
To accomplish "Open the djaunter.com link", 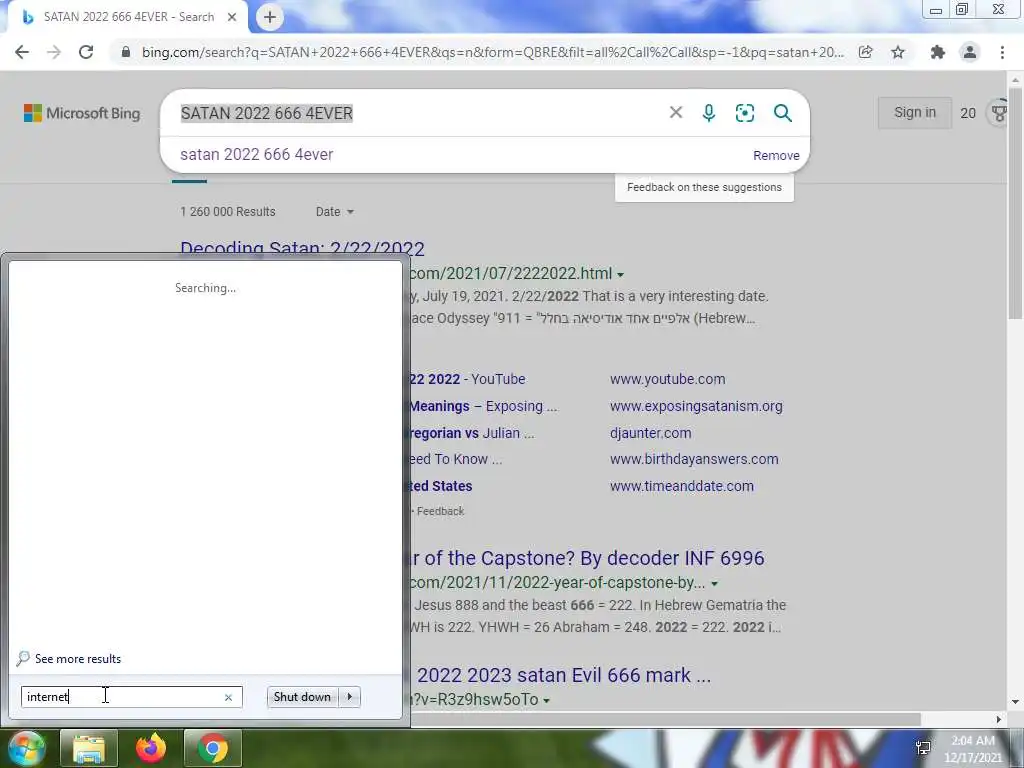I will [x=650, y=432].
